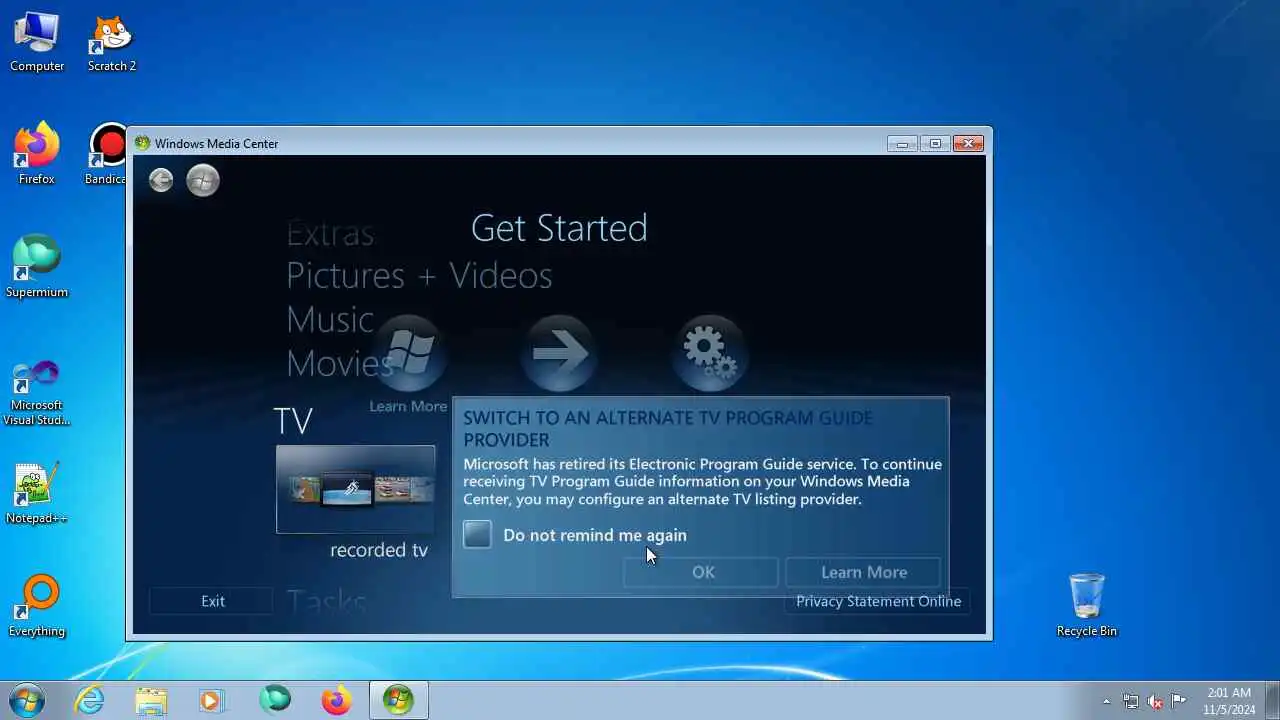Click Learn More in the dialog
The image size is (1280, 720).
tap(864, 572)
